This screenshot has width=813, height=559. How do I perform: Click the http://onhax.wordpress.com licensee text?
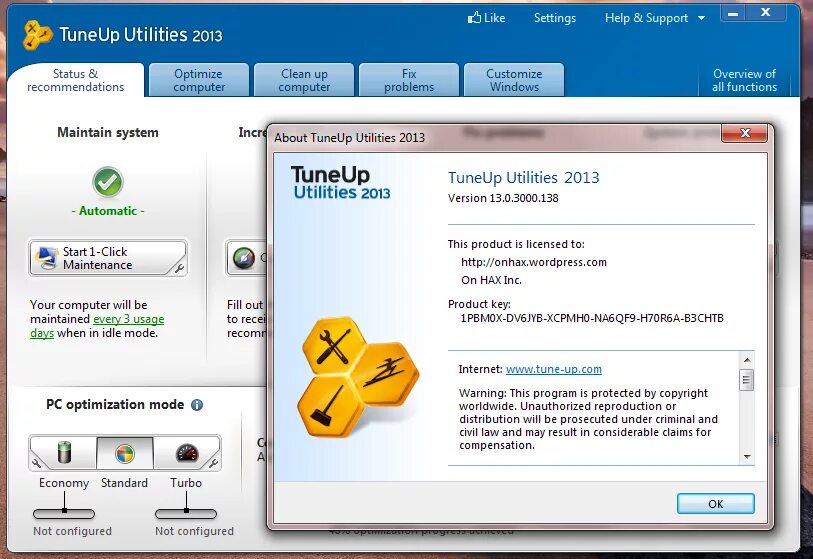(534, 262)
